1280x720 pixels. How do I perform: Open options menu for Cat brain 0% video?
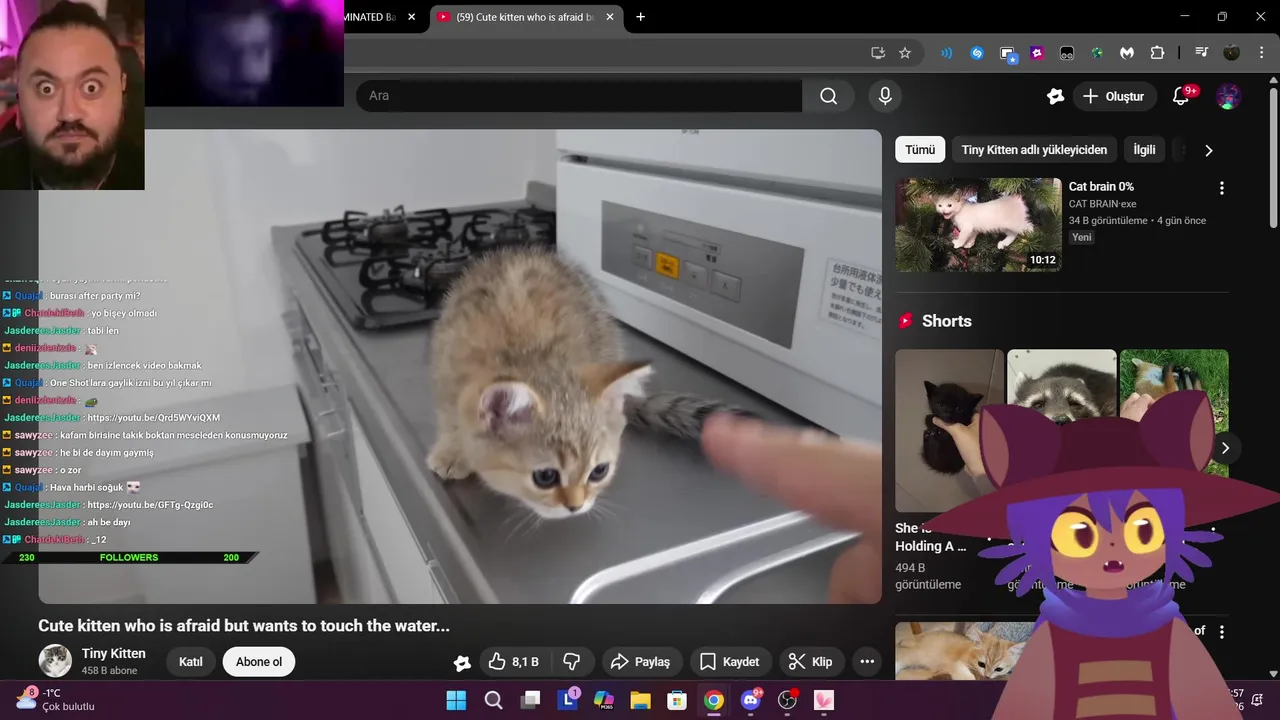click(1221, 188)
